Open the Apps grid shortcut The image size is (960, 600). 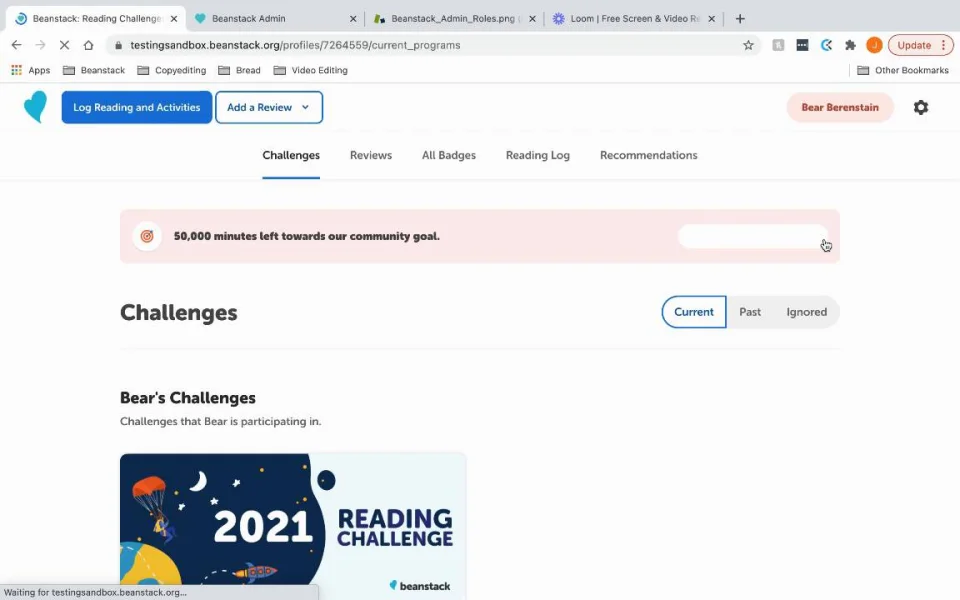31,70
